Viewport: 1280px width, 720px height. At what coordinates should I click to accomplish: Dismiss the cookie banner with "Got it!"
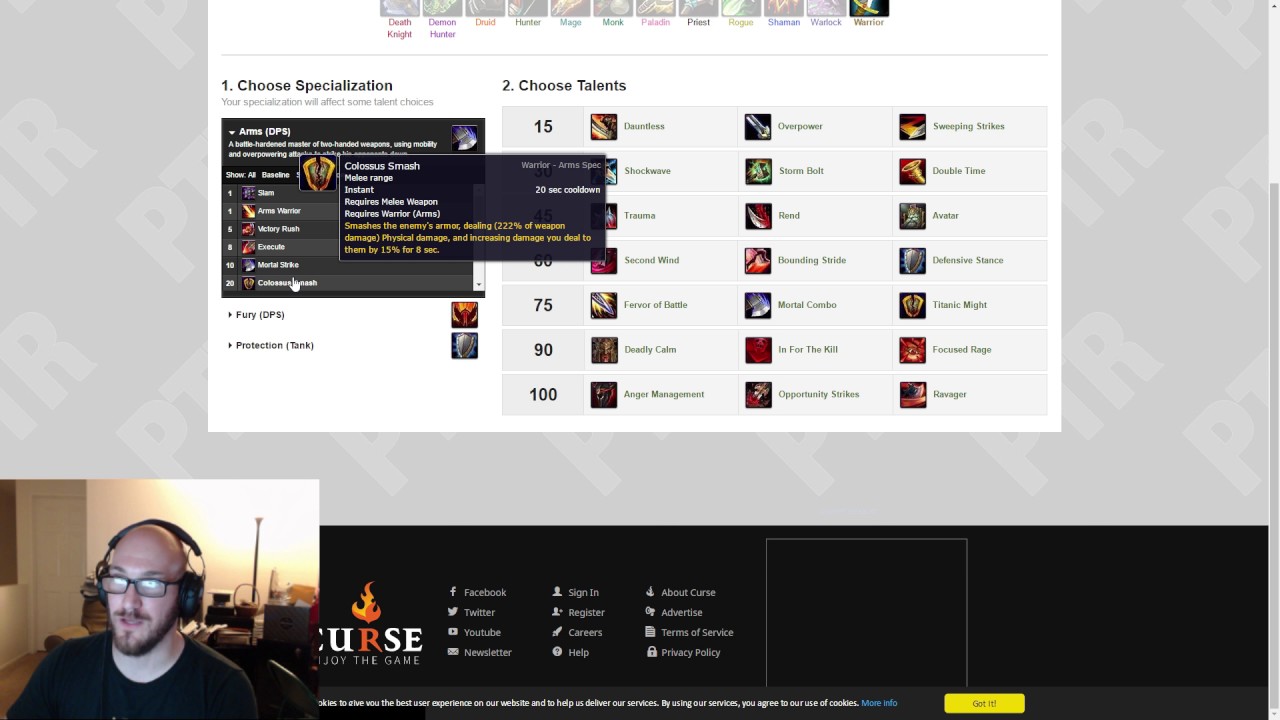(984, 703)
